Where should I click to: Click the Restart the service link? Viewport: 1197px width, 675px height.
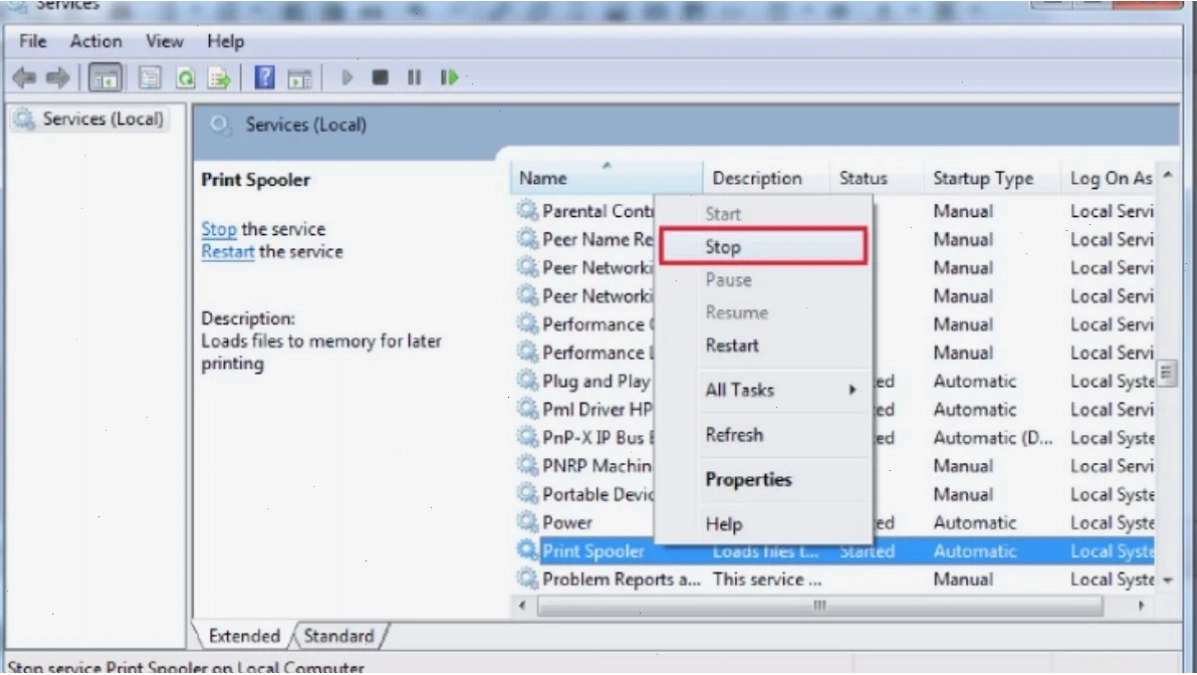tap(227, 252)
